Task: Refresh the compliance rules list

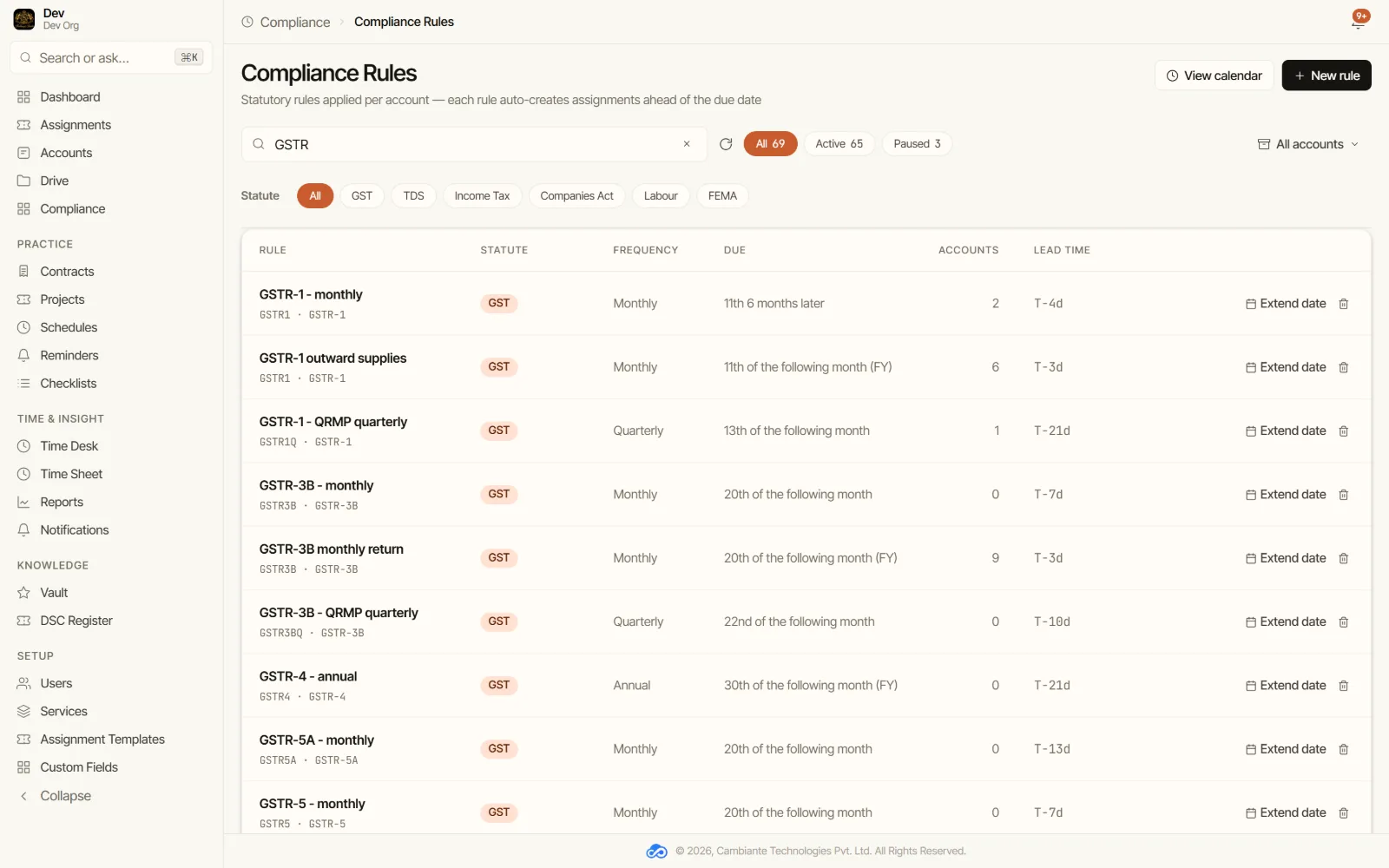Action: pyautogui.click(x=726, y=144)
